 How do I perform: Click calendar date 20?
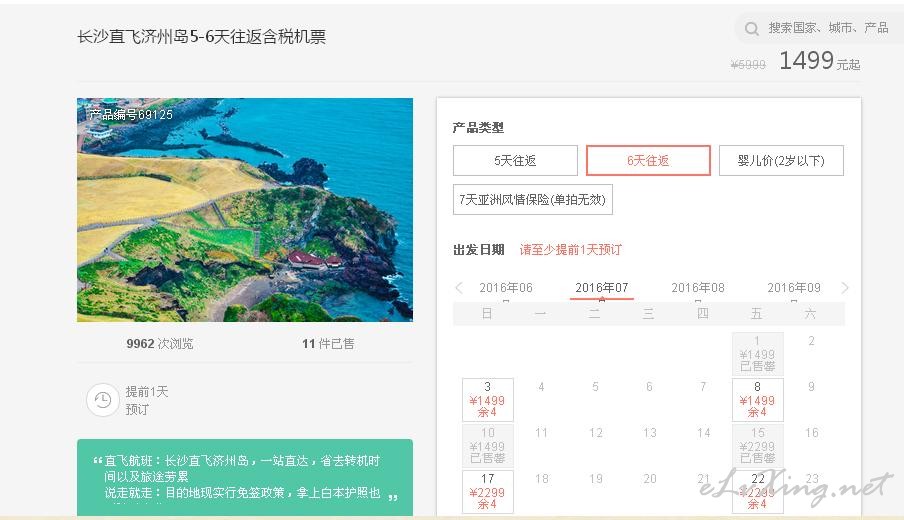(650, 479)
